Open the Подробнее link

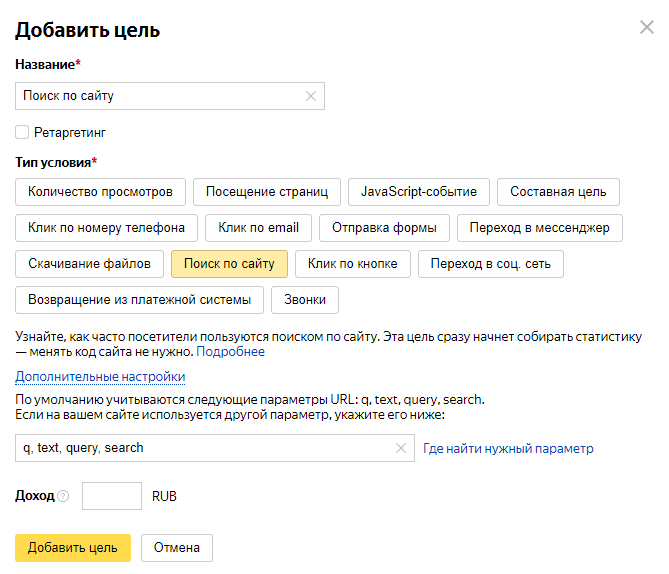(x=231, y=352)
